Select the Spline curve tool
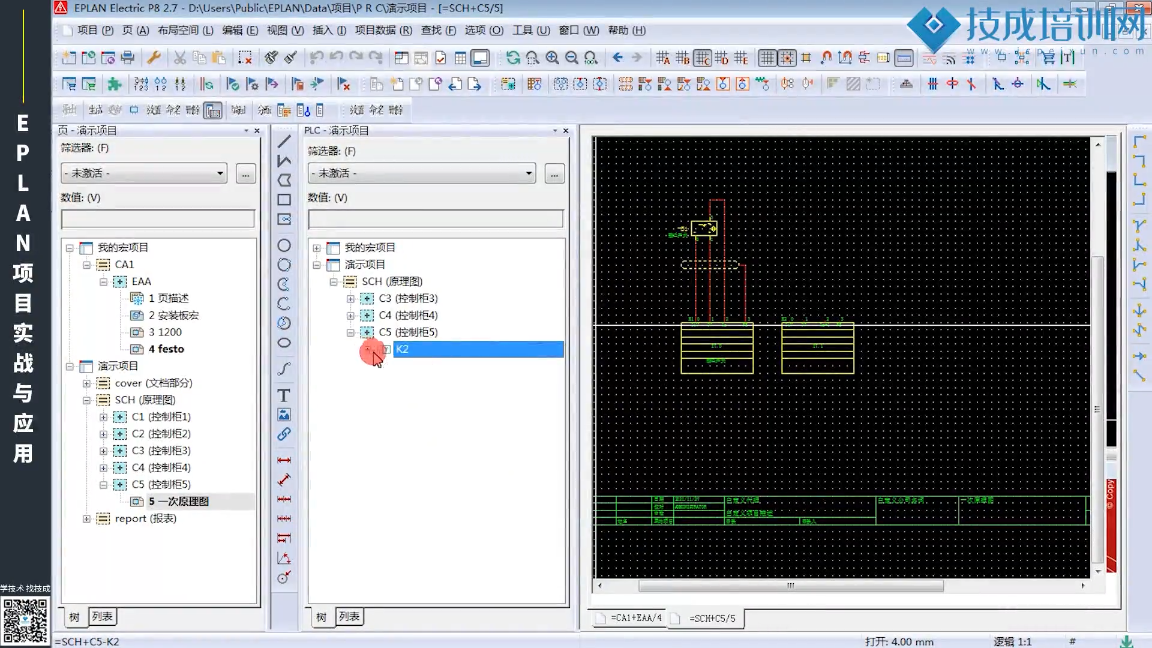Viewport: 1152px width, 648px height. pos(284,369)
